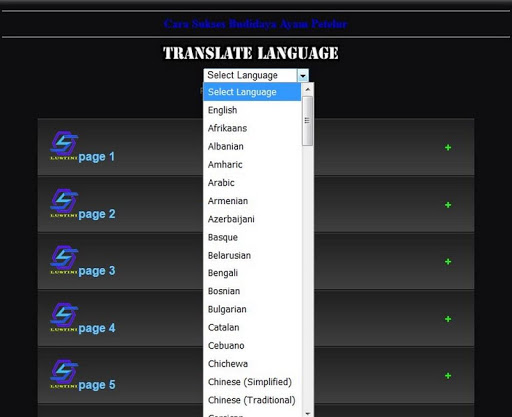The height and width of the screenshot is (417, 512).
Task: Click the logo icon beside page 2
Action: (x=64, y=203)
